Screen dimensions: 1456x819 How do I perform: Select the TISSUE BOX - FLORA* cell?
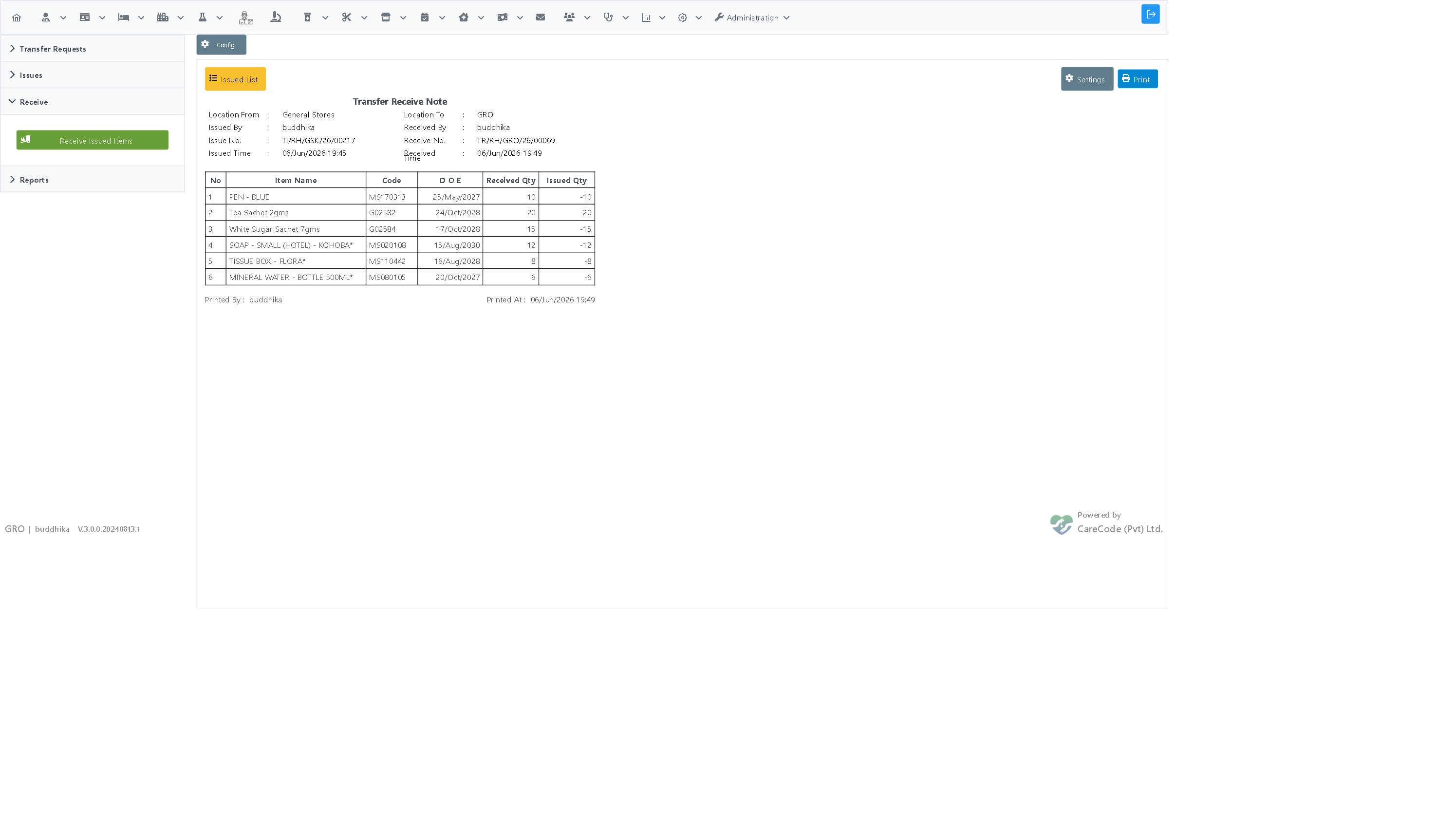click(296, 261)
